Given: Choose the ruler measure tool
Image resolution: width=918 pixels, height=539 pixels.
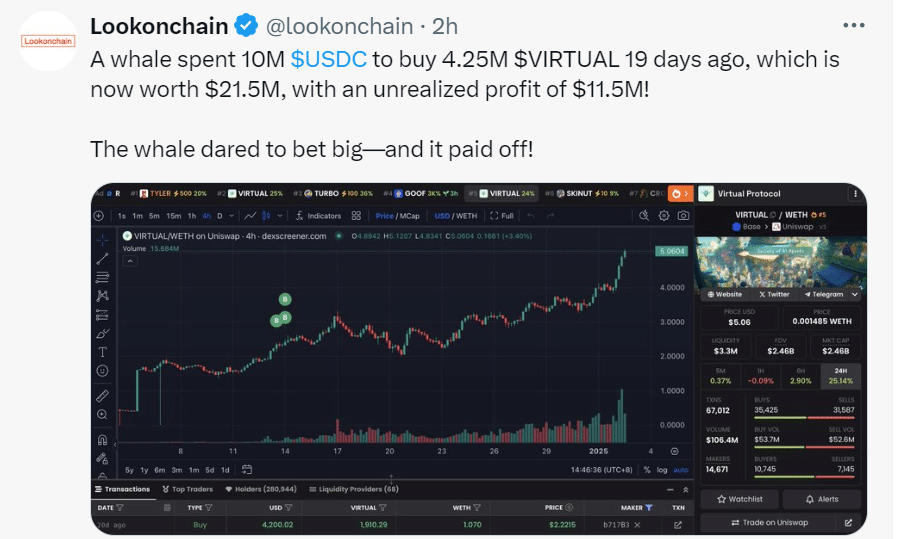Looking at the screenshot, I should (102, 395).
